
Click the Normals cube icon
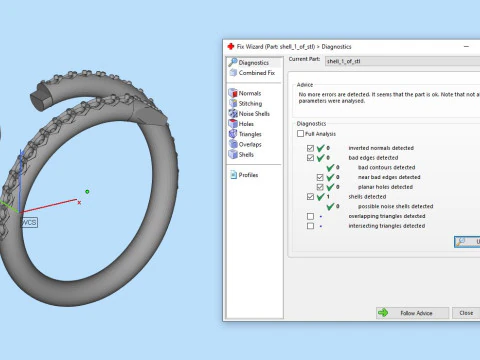click(x=233, y=93)
